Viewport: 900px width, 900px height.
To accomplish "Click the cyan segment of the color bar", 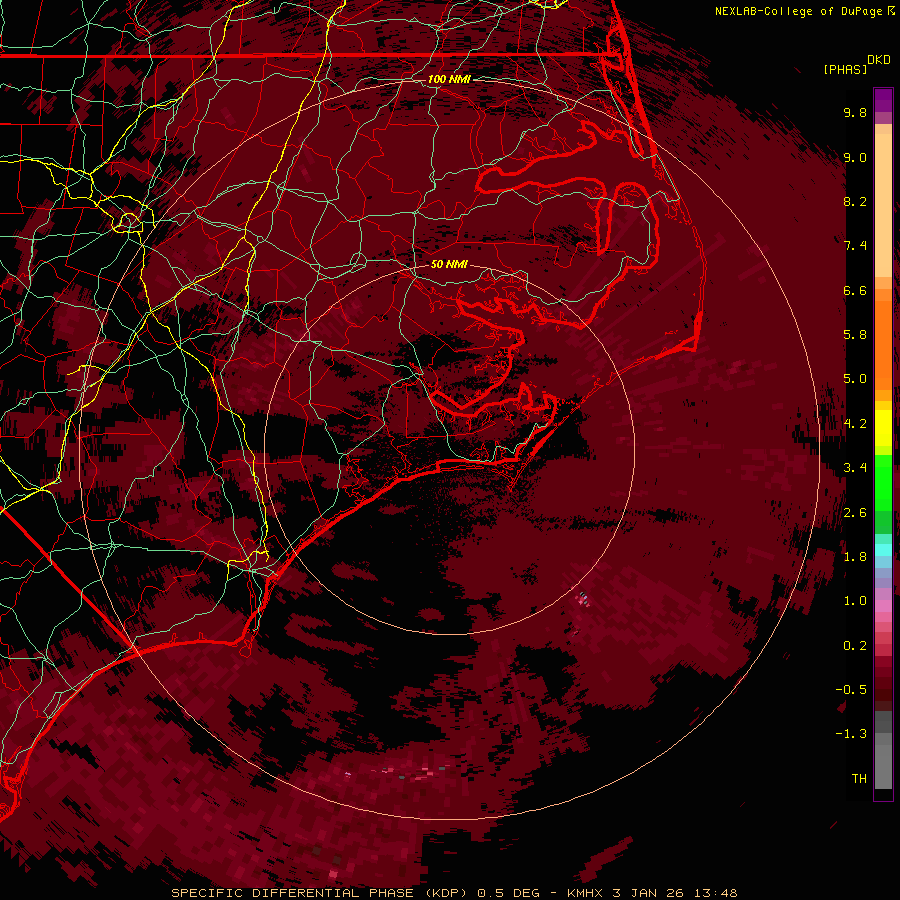I will click(x=883, y=549).
